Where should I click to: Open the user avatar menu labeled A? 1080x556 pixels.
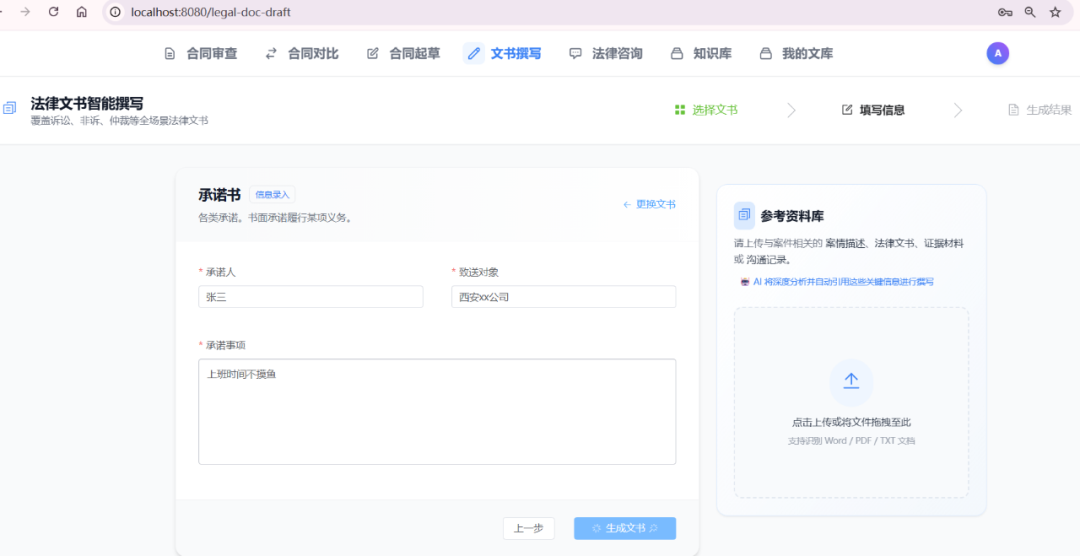click(x=997, y=53)
